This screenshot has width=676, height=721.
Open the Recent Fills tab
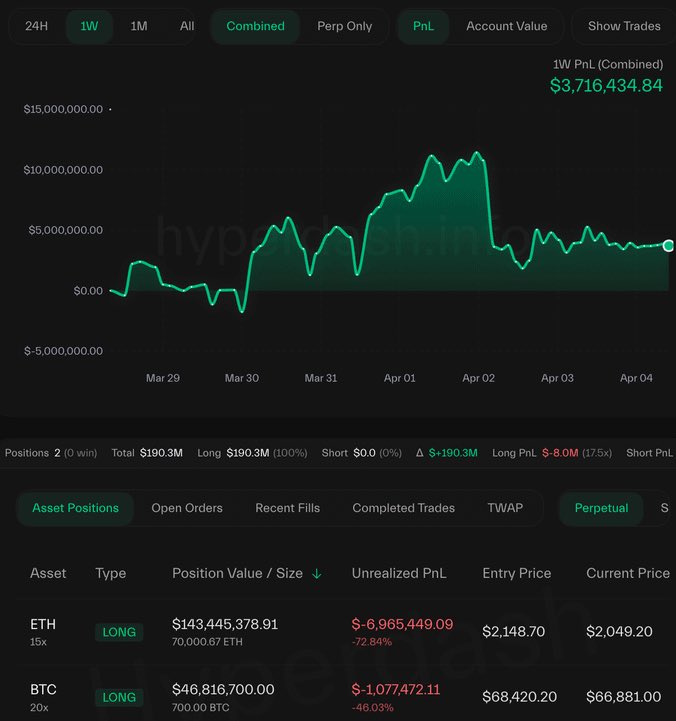[x=287, y=508]
